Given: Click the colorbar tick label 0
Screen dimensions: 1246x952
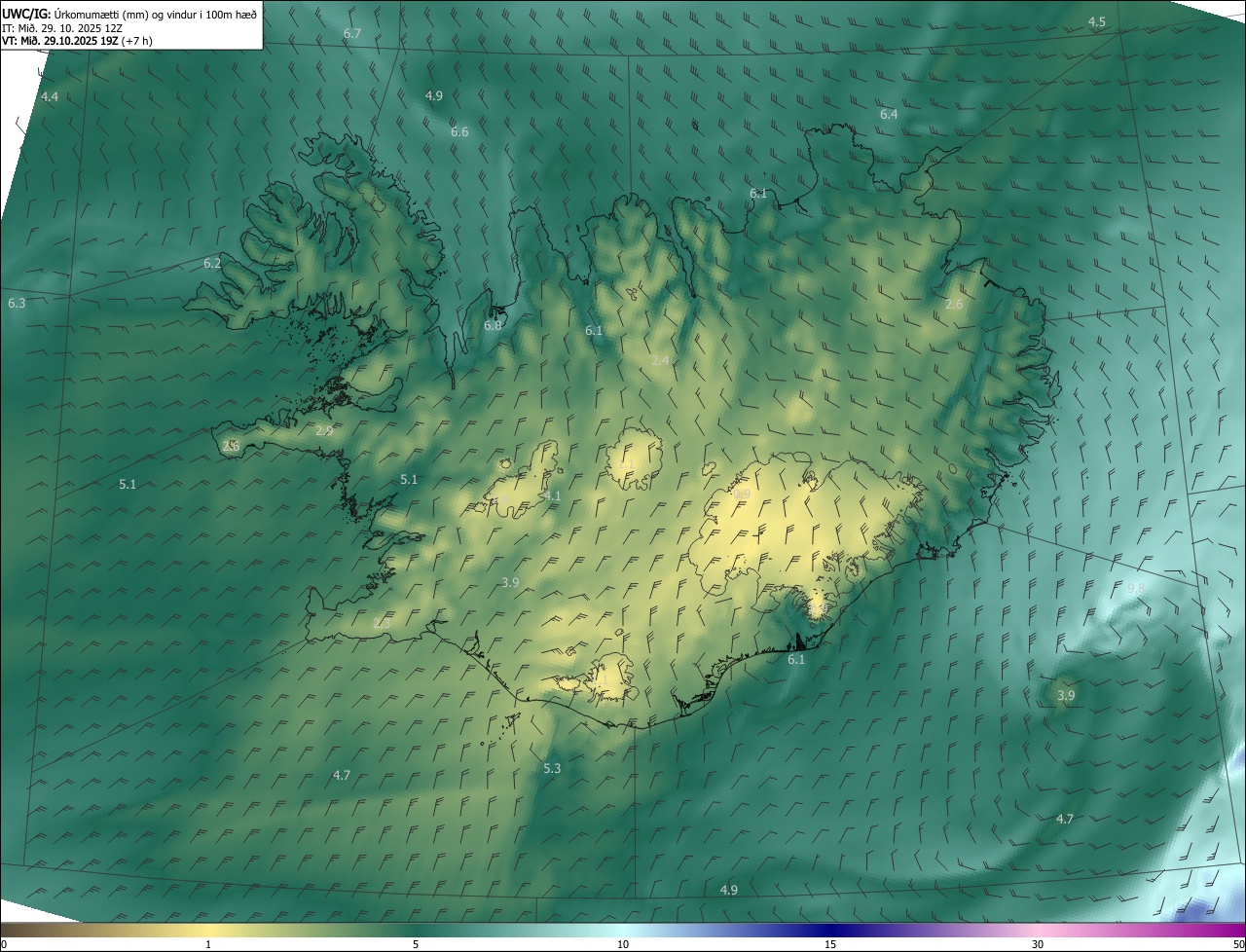Looking at the screenshot, I should click(x=4, y=944).
